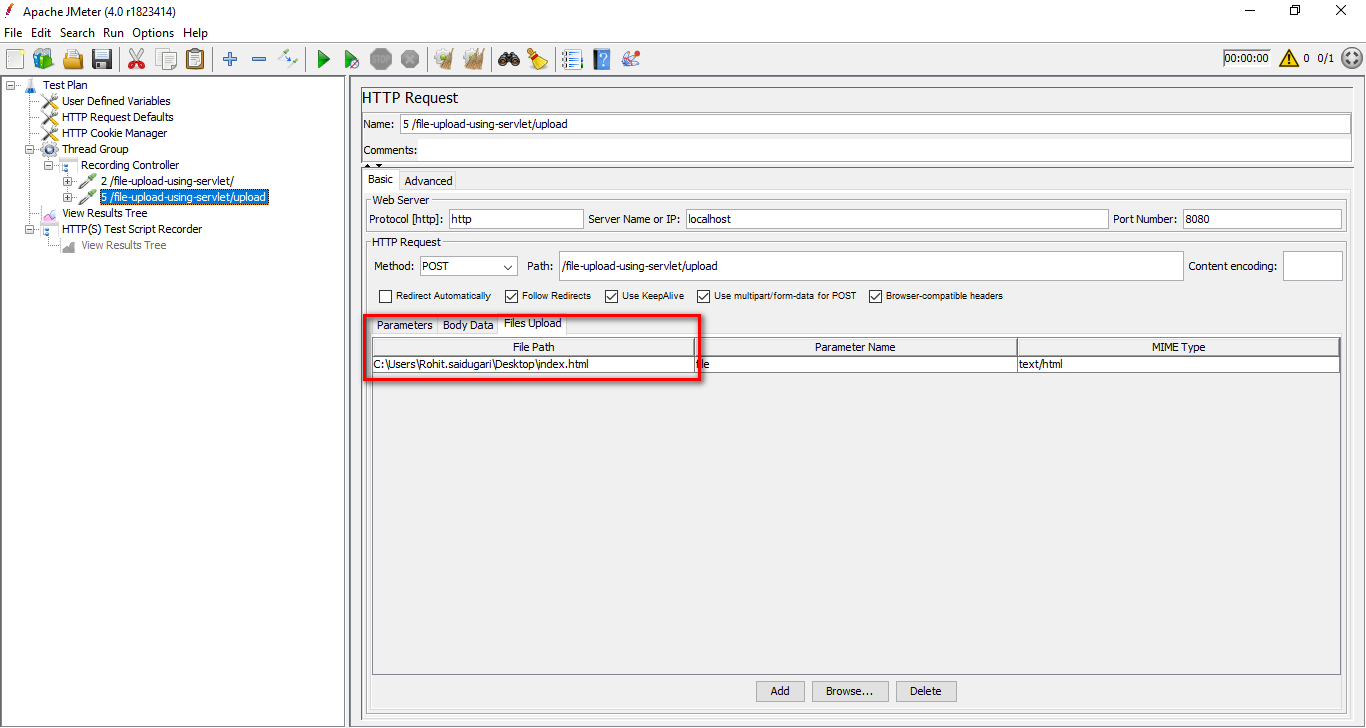
Task: Switch to the Body Data tab
Action: point(468,325)
